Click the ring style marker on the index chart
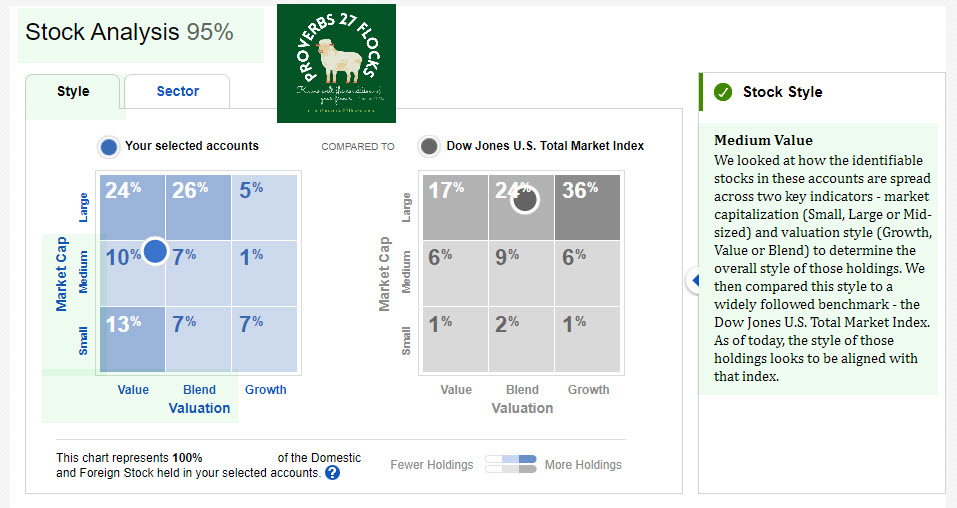The width and height of the screenshot is (957, 508). click(x=525, y=199)
